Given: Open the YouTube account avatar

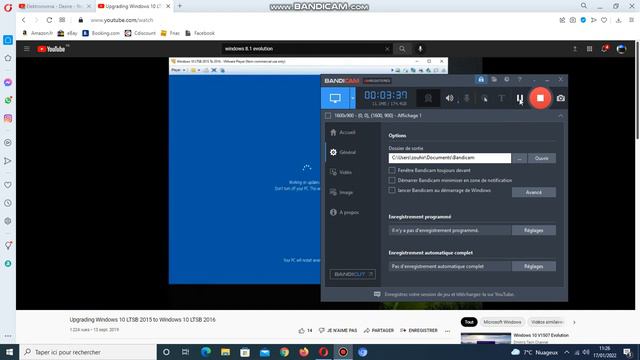Looking at the screenshot, I should 621,49.
